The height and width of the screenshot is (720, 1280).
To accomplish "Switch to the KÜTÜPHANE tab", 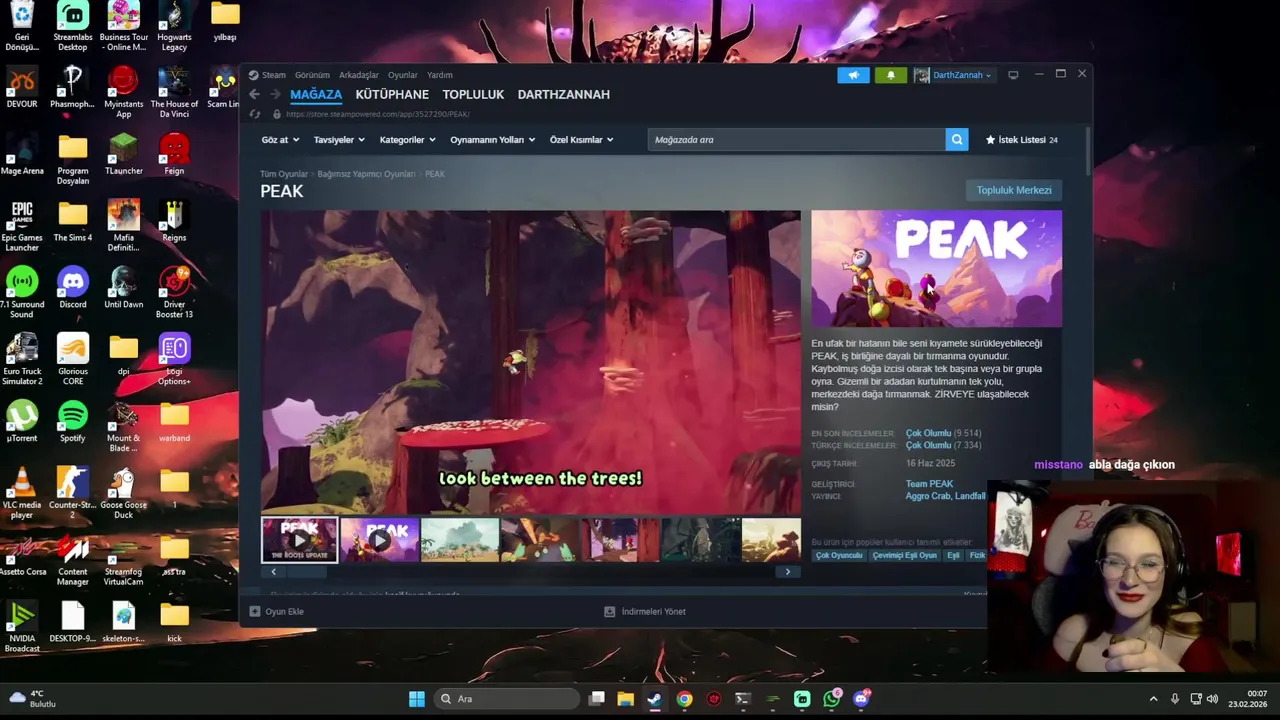I will pyautogui.click(x=392, y=94).
